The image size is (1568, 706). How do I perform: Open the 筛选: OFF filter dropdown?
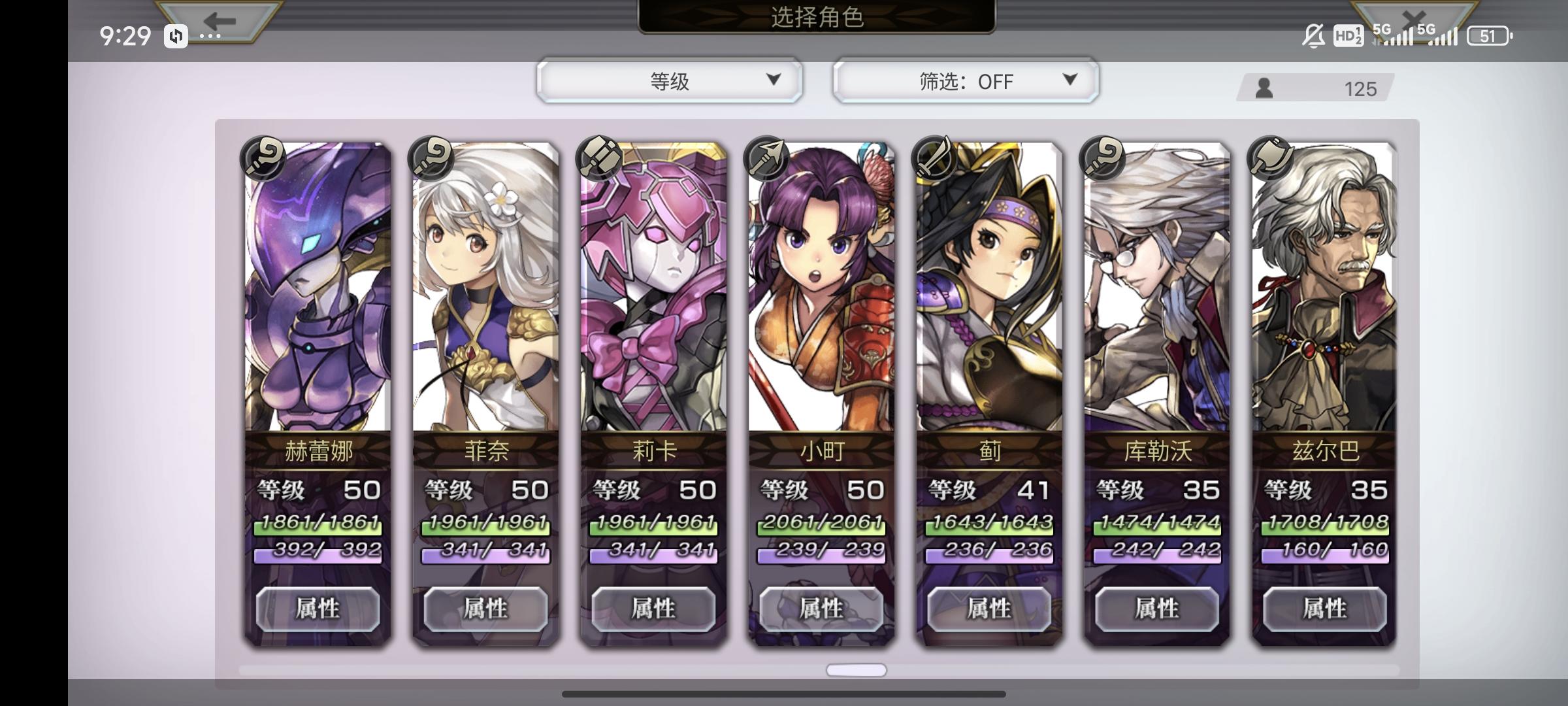pyautogui.click(x=966, y=80)
